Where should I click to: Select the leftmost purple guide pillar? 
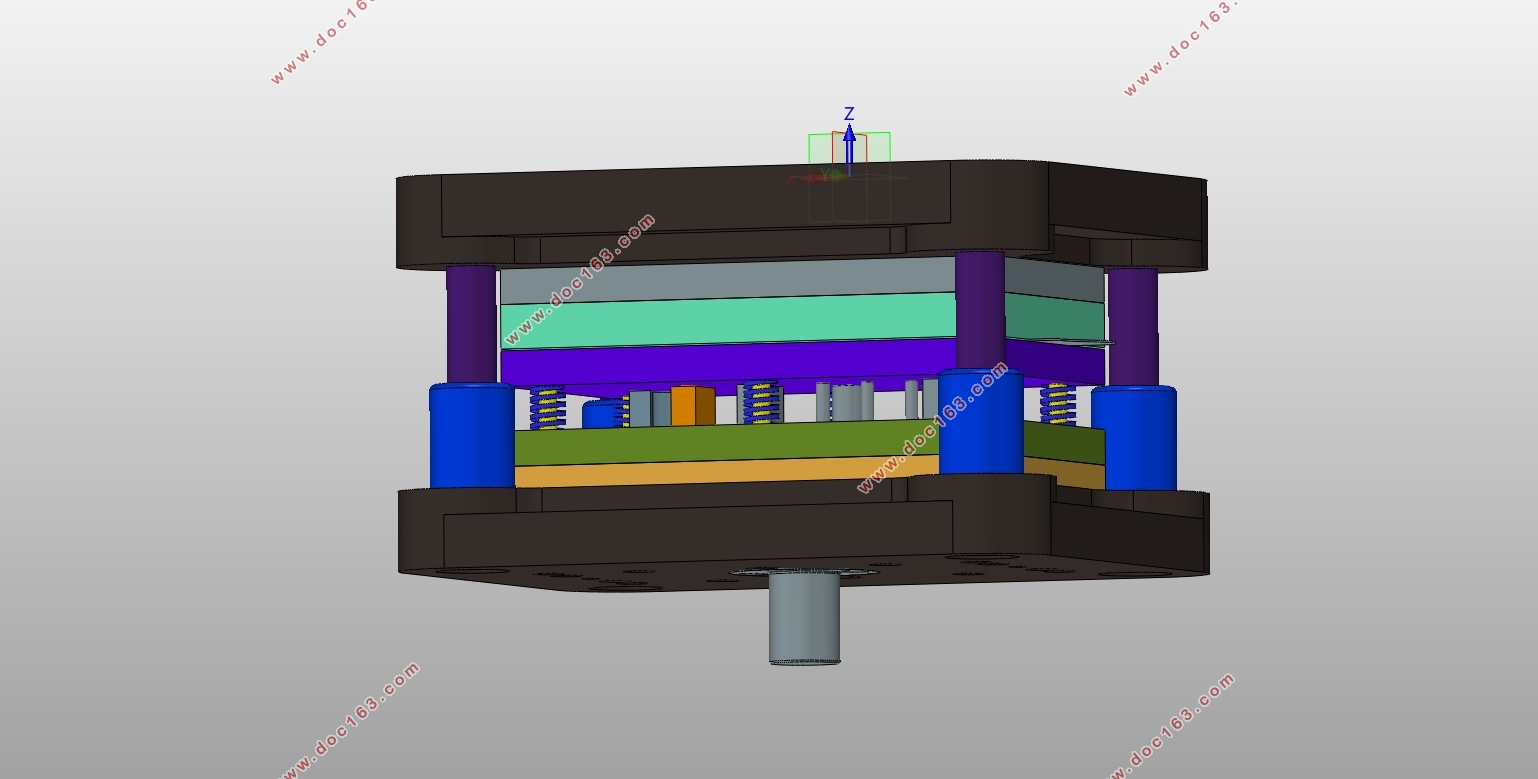click(471, 324)
